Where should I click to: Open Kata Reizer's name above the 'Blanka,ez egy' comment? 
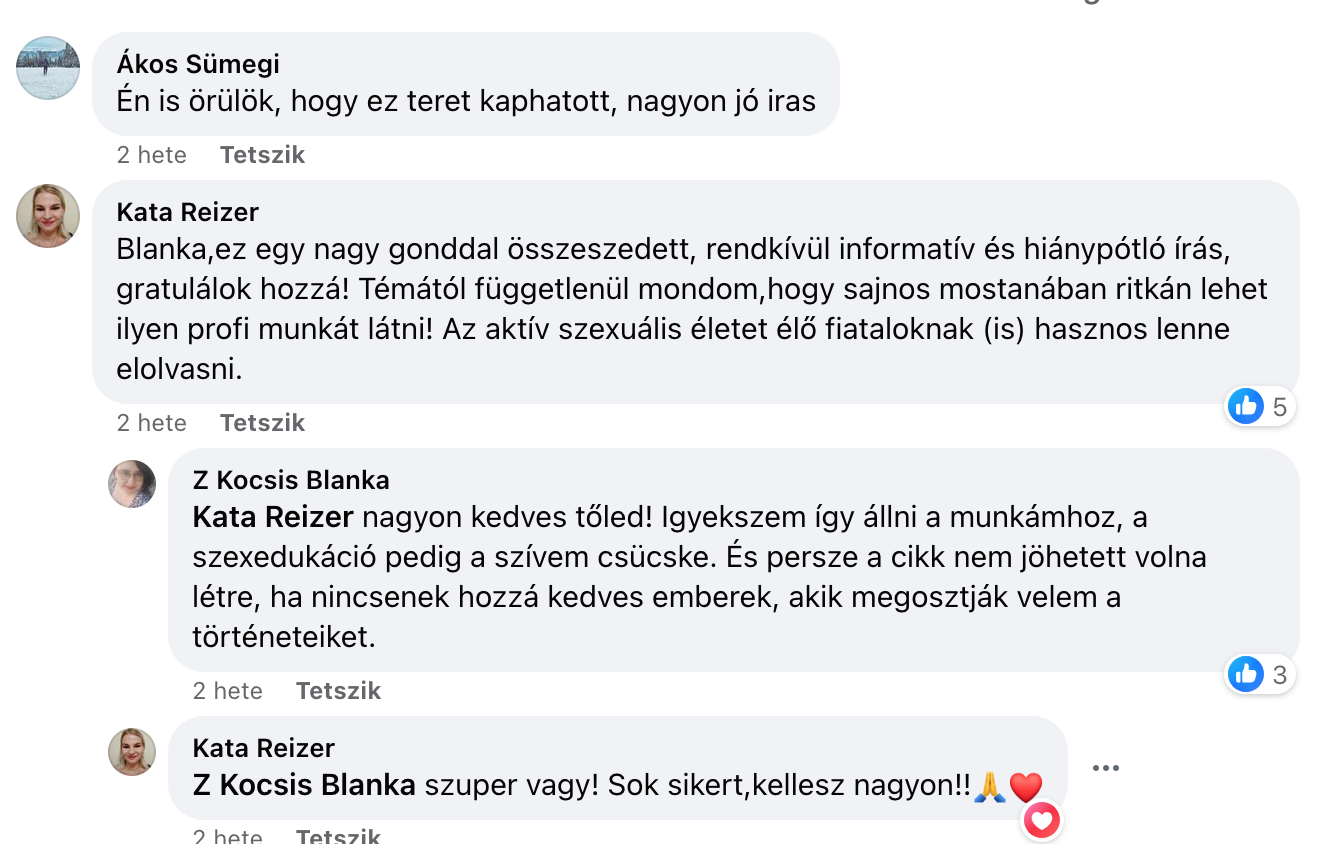coord(188,212)
